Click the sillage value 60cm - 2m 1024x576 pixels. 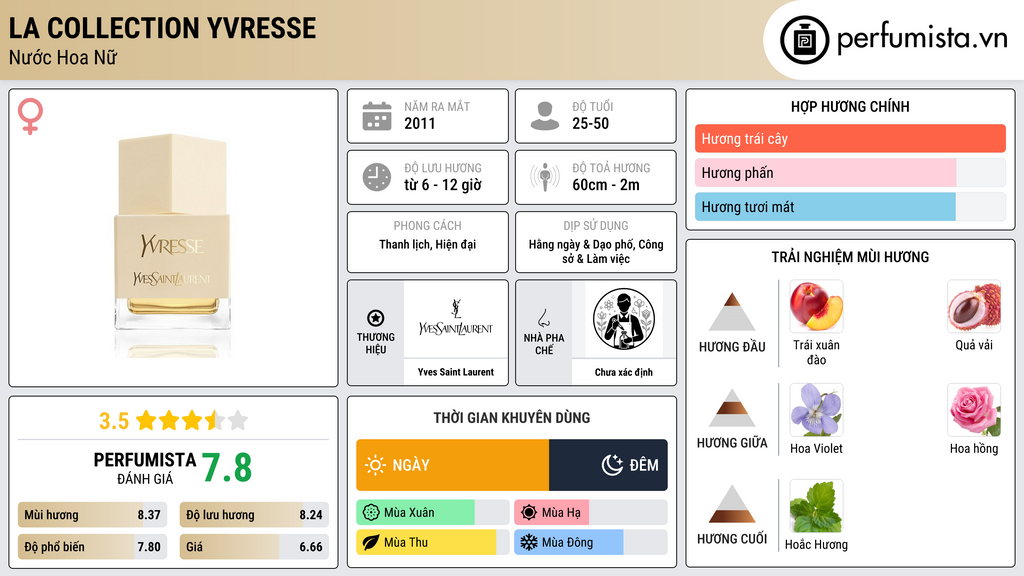tap(606, 185)
